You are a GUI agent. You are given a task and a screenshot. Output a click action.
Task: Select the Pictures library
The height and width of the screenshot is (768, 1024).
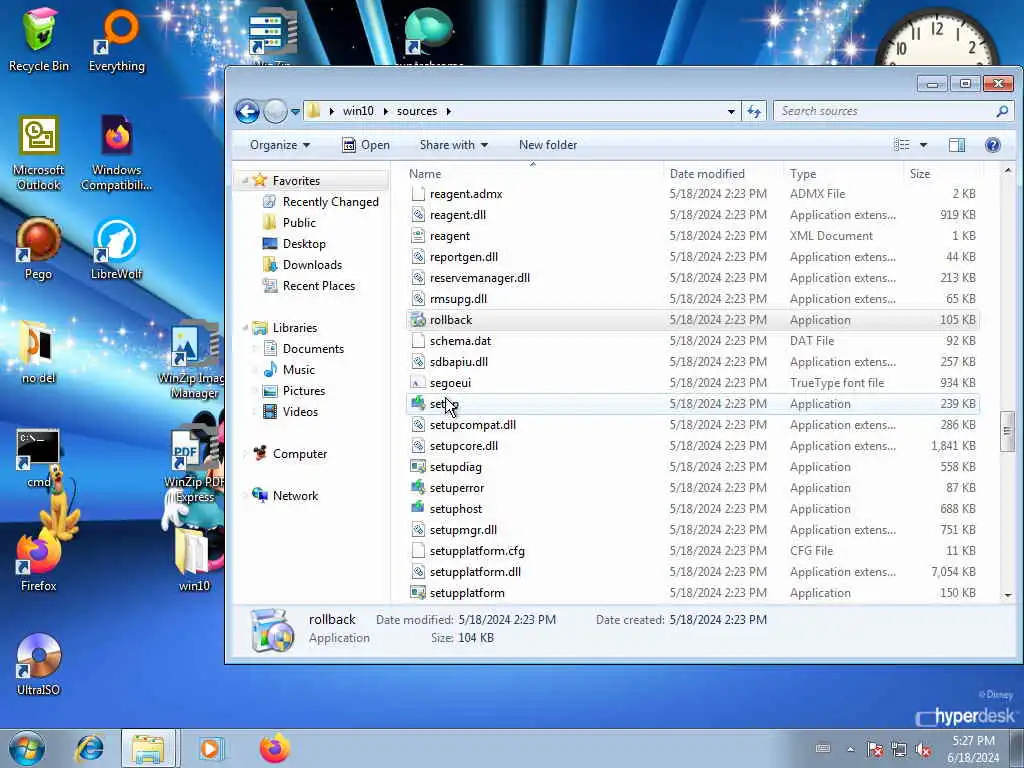click(x=294, y=391)
